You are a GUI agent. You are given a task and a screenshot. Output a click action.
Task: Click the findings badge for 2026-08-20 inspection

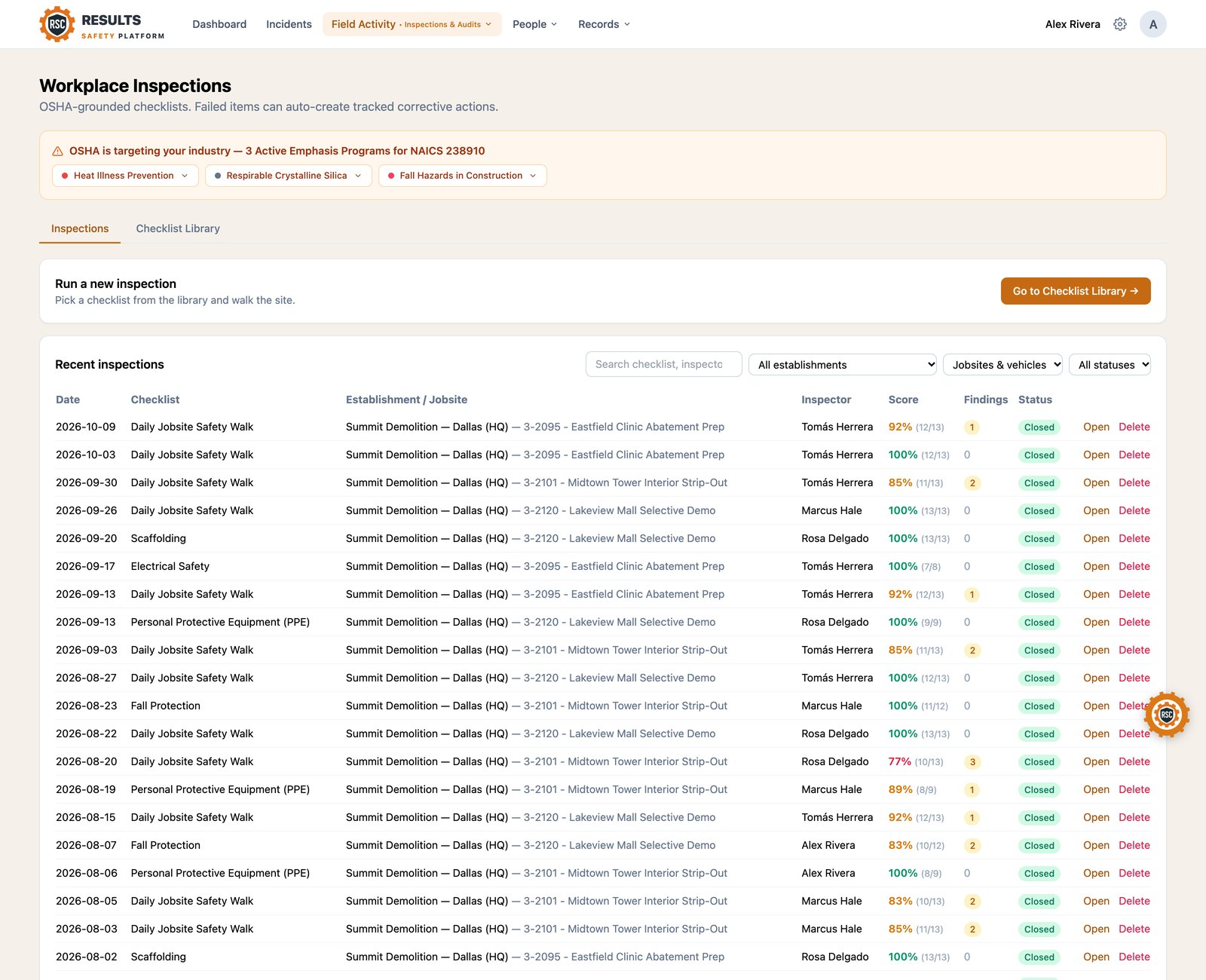coord(972,762)
